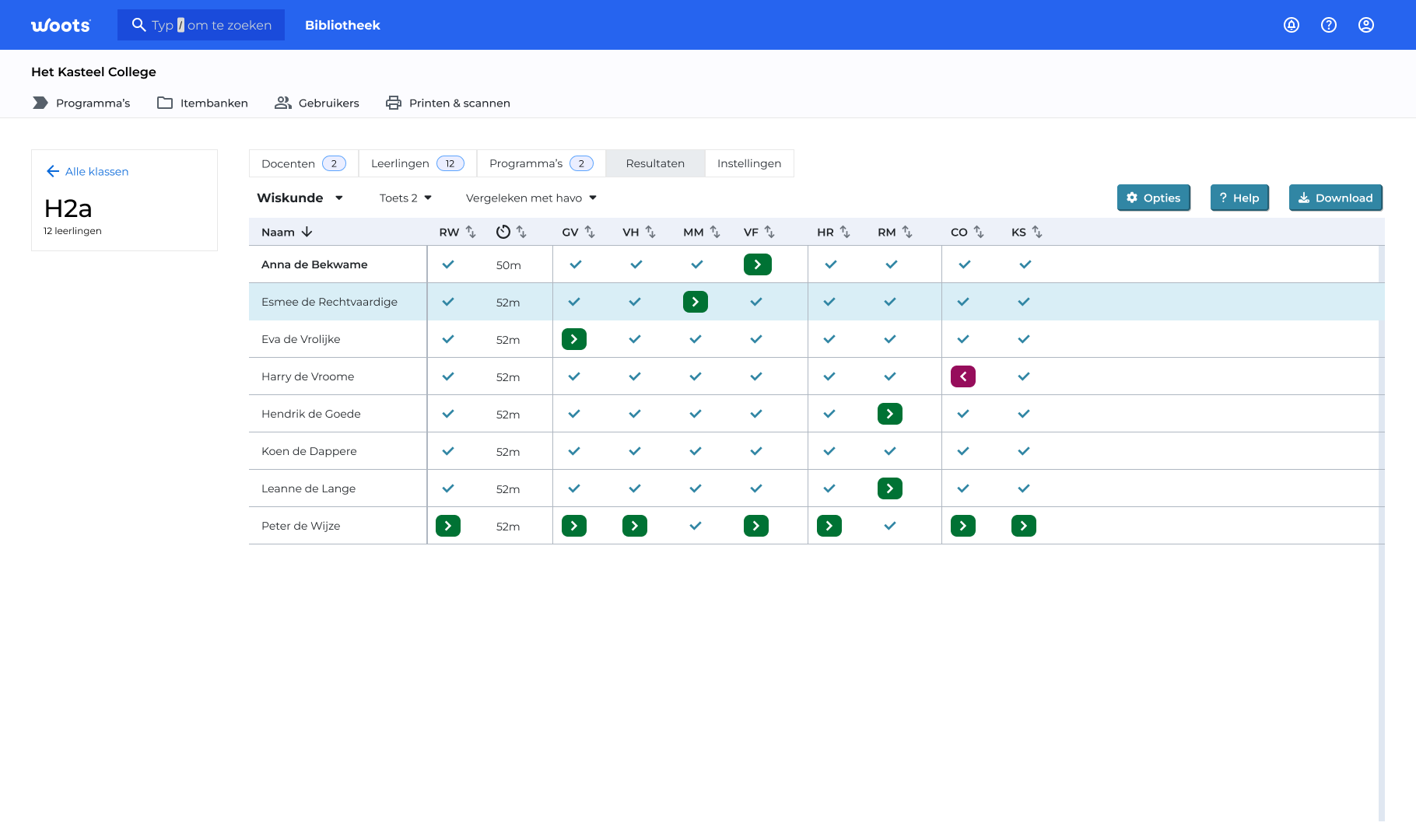Open the Instellingen tab

[x=748, y=163]
